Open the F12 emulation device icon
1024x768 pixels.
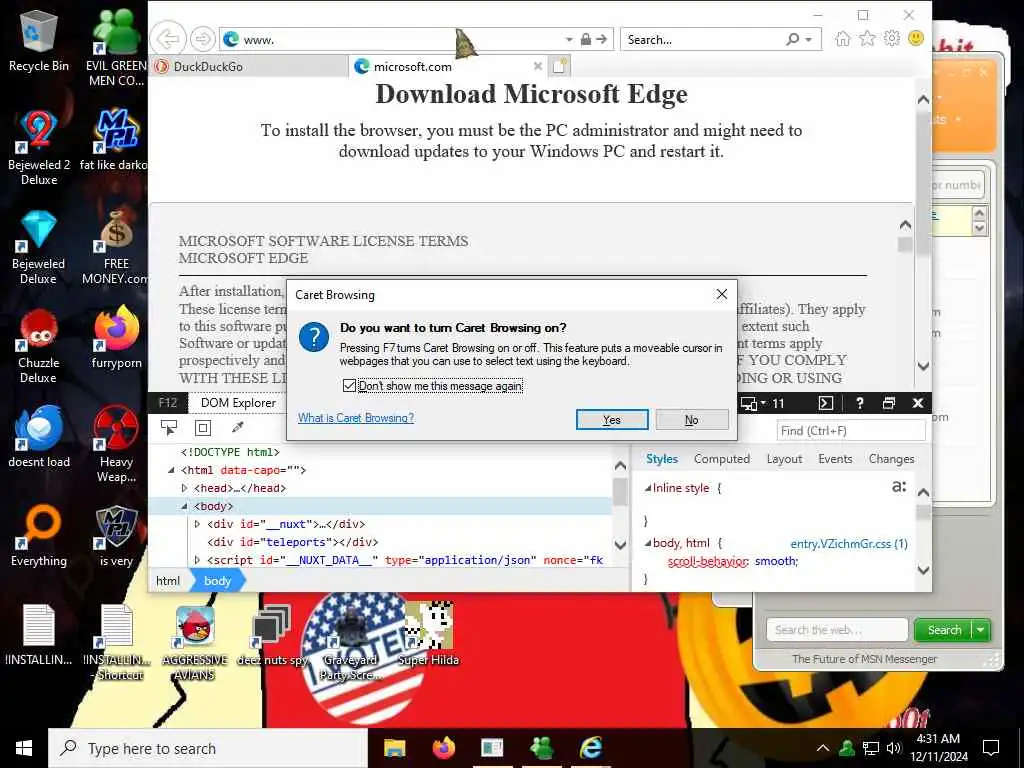748,404
